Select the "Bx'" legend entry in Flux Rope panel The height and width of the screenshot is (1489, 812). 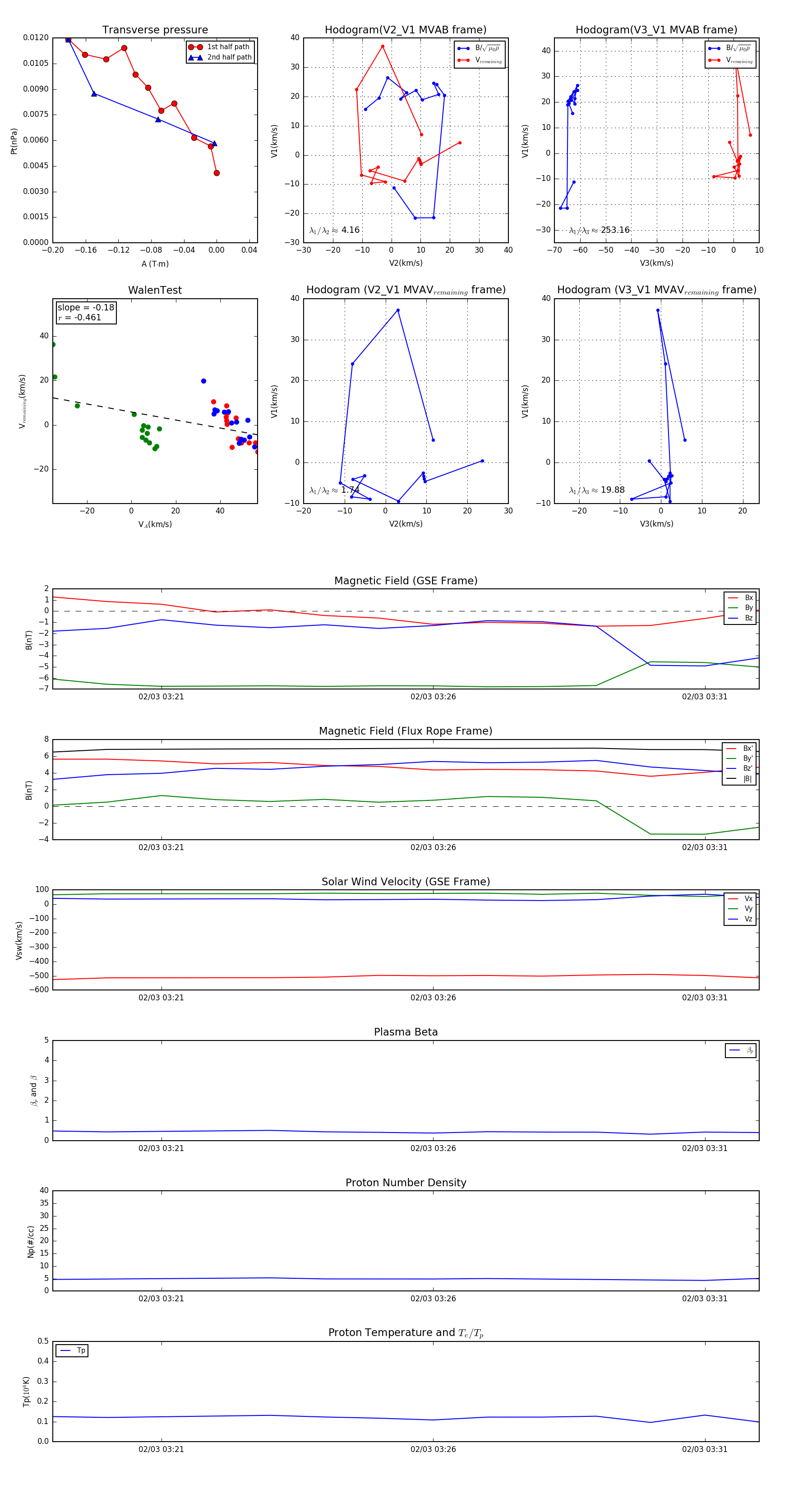point(739,748)
